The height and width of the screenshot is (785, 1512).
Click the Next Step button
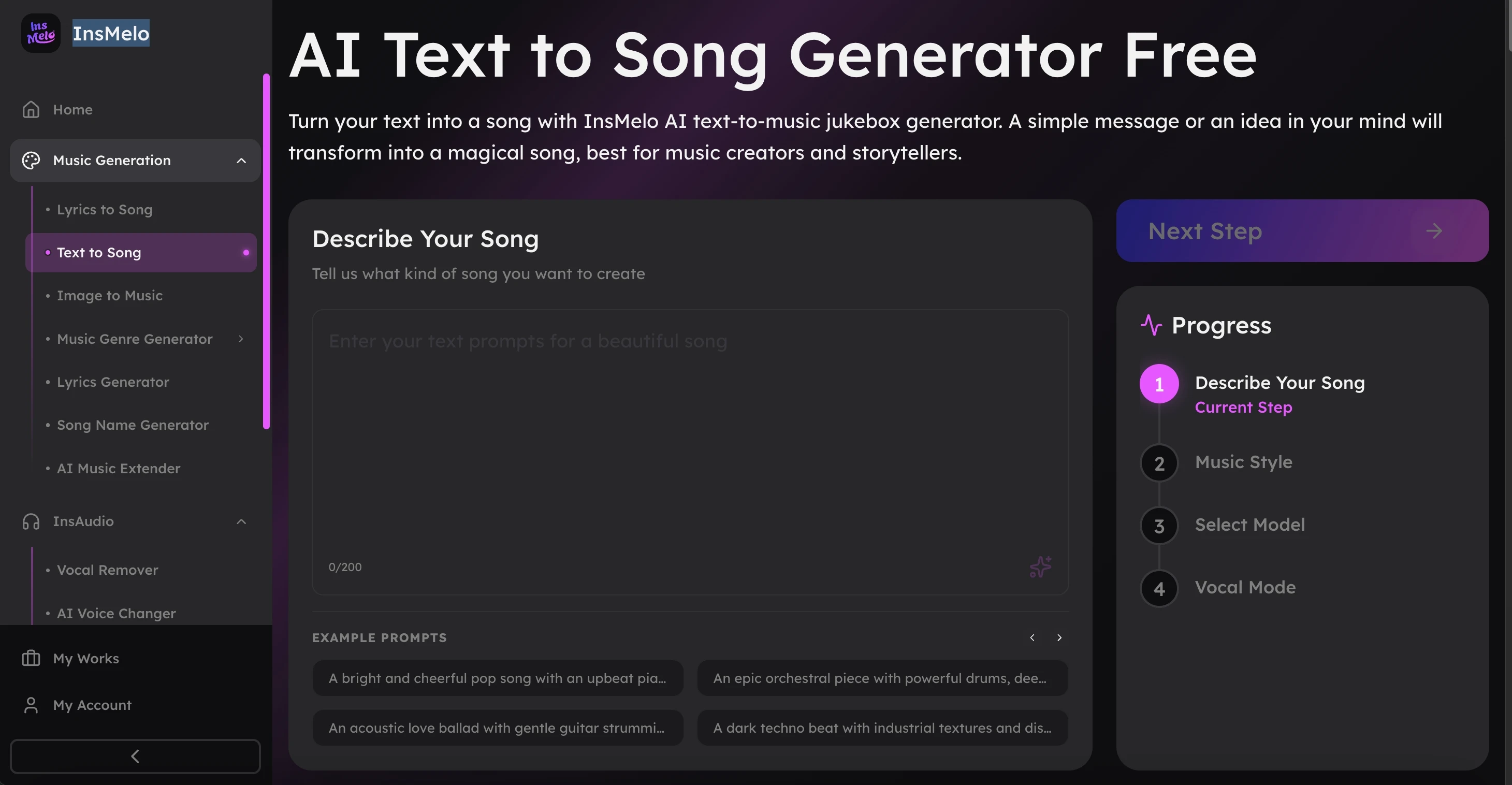click(1302, 231)
